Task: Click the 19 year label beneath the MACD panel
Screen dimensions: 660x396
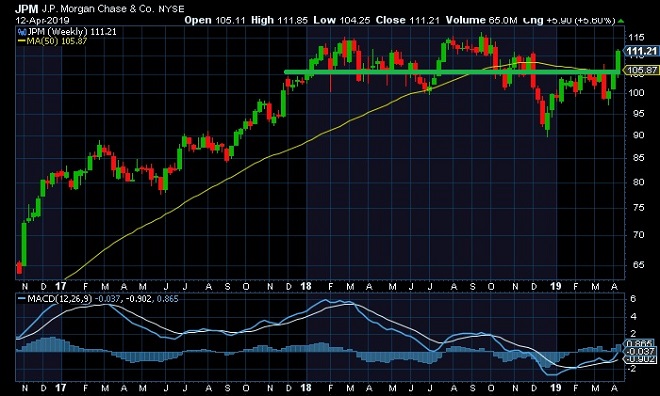Action: click(x=556, y=388)
